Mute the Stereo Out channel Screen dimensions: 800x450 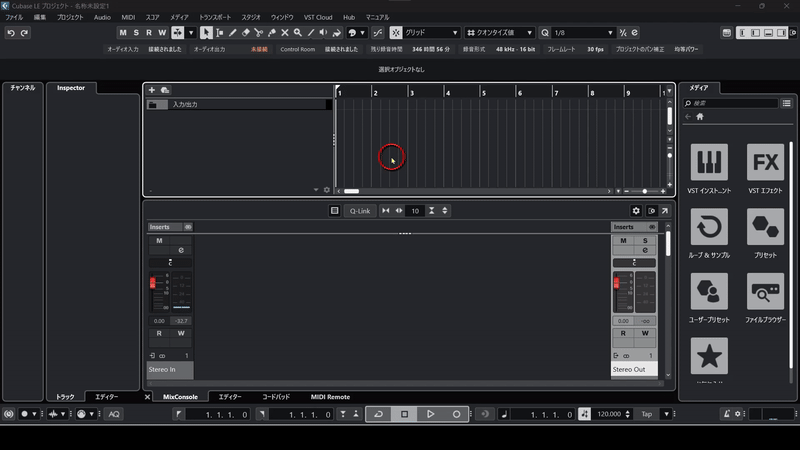[623, 240]
